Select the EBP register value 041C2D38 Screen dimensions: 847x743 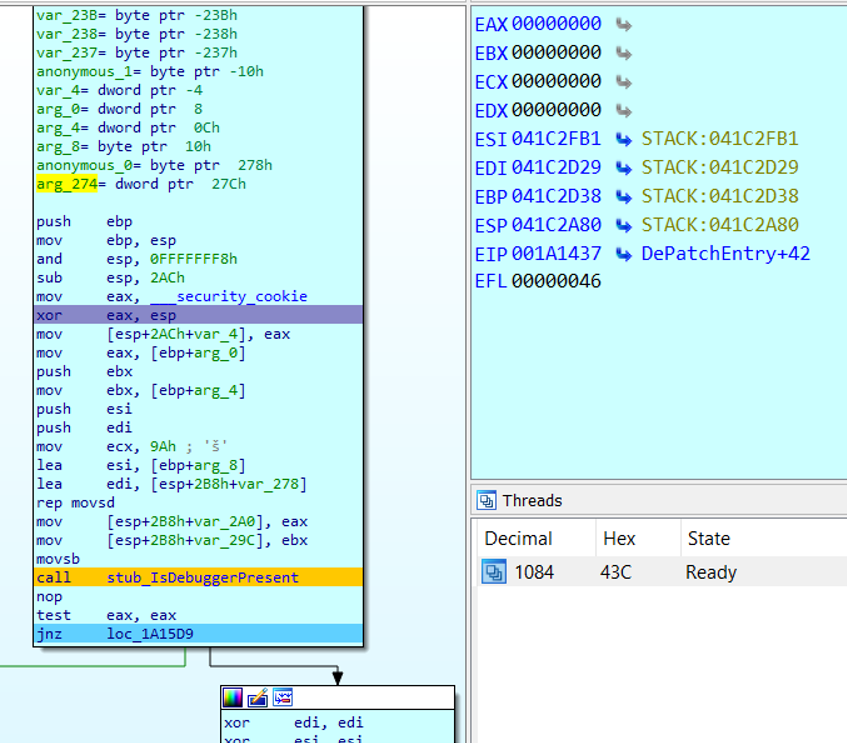pos(556,196)
